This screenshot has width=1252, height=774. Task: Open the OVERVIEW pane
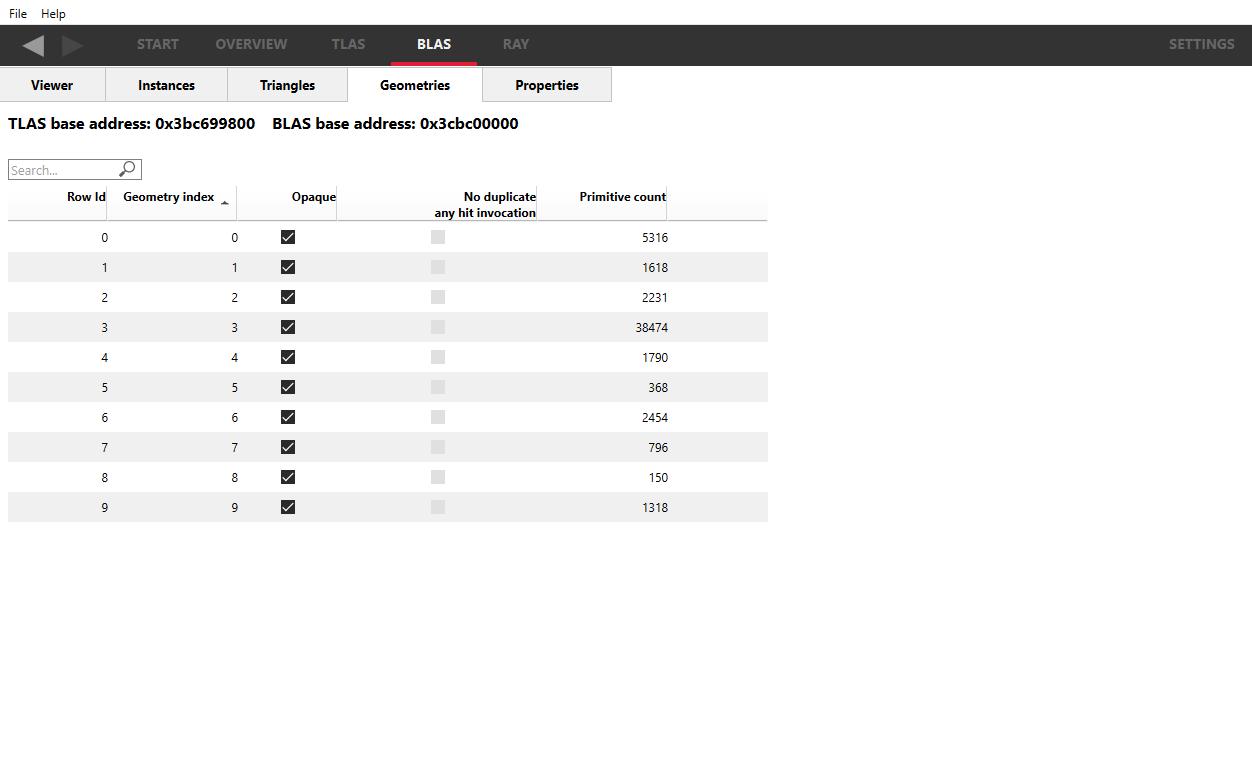(251, 44)
